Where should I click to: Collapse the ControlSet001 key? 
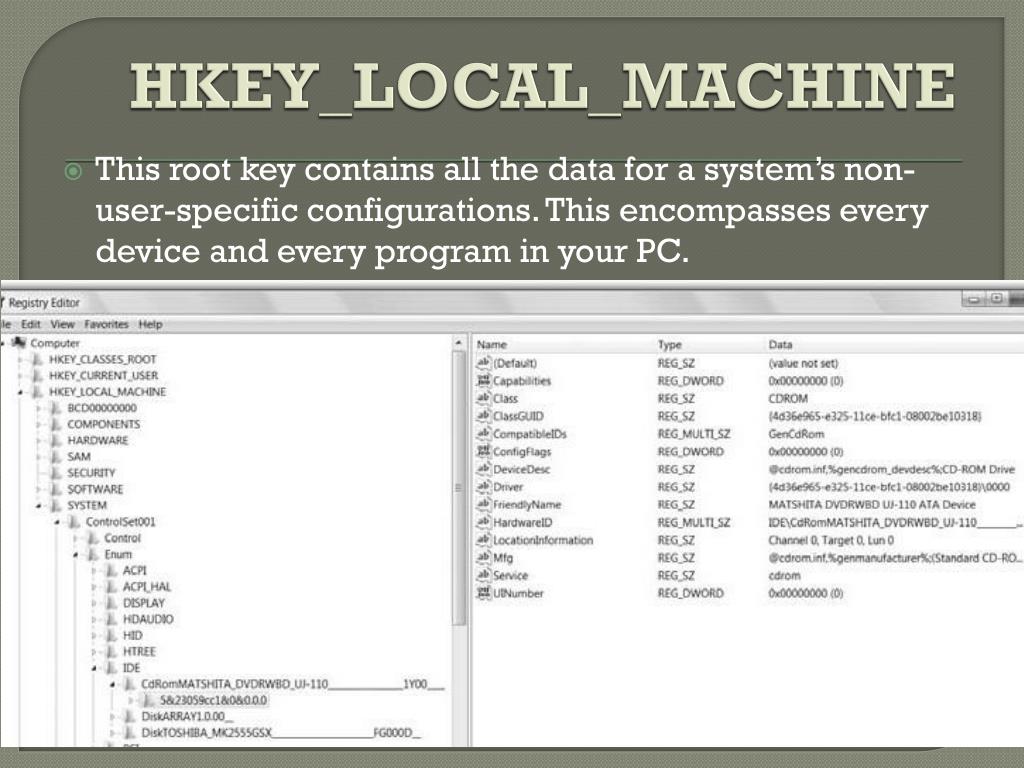coord(57,522)
